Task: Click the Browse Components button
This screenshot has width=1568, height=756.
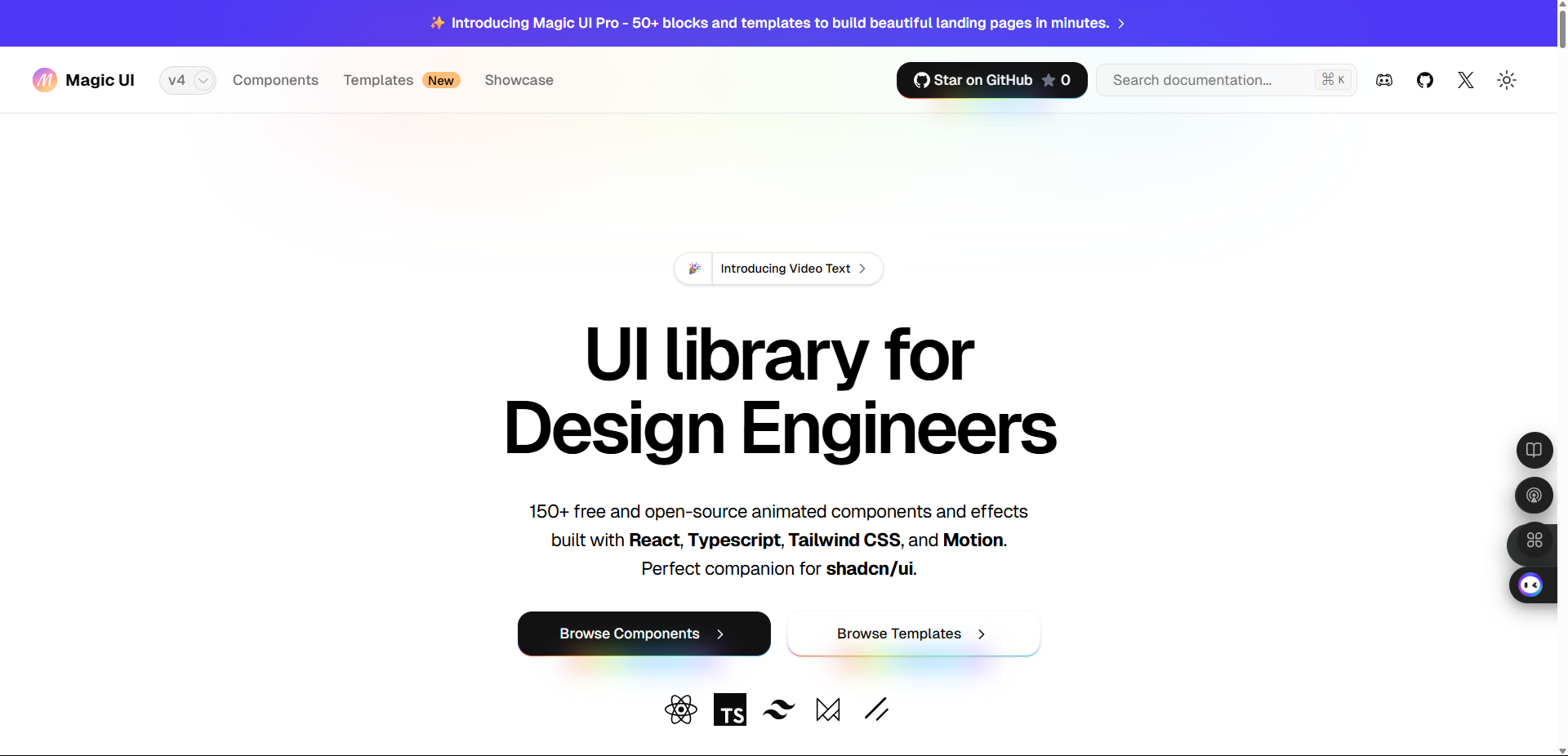Action: coord(644,634)
